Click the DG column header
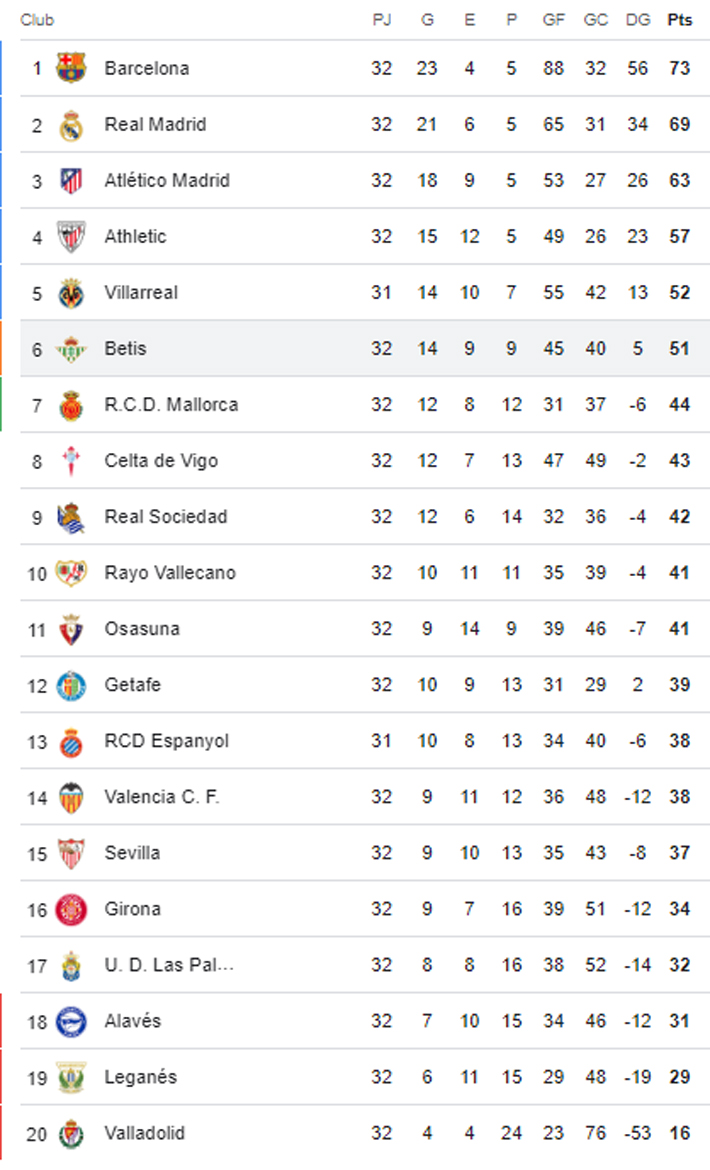Image resolution: width=710 pixels, height=1170 pixels. 638,20
